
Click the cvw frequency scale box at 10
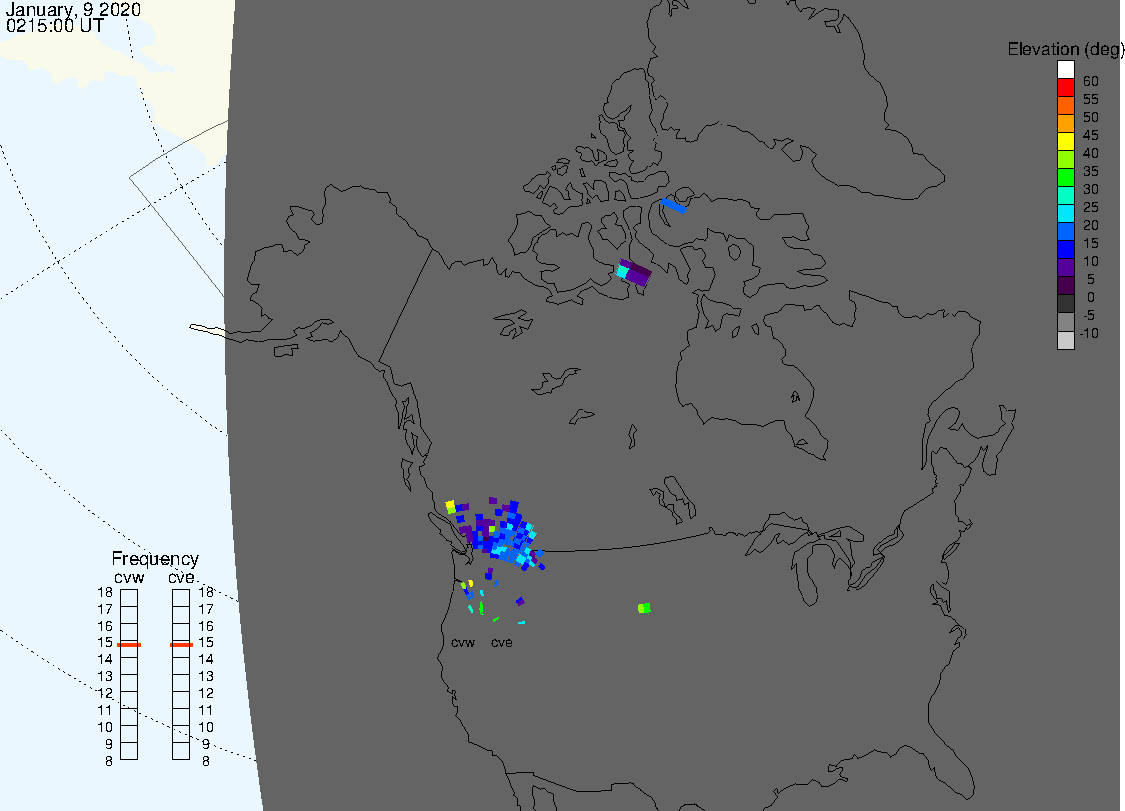pyautogui.click(x=129, y=734)
